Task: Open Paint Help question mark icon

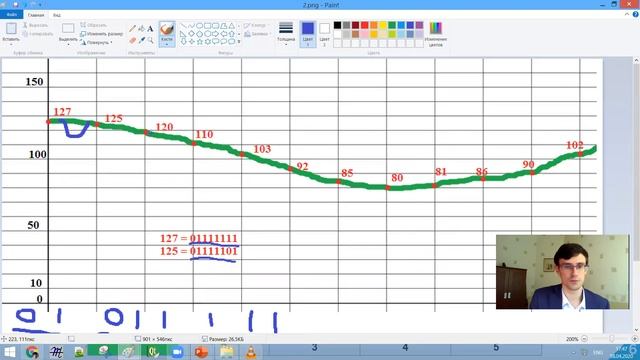Action: [636, 14]
